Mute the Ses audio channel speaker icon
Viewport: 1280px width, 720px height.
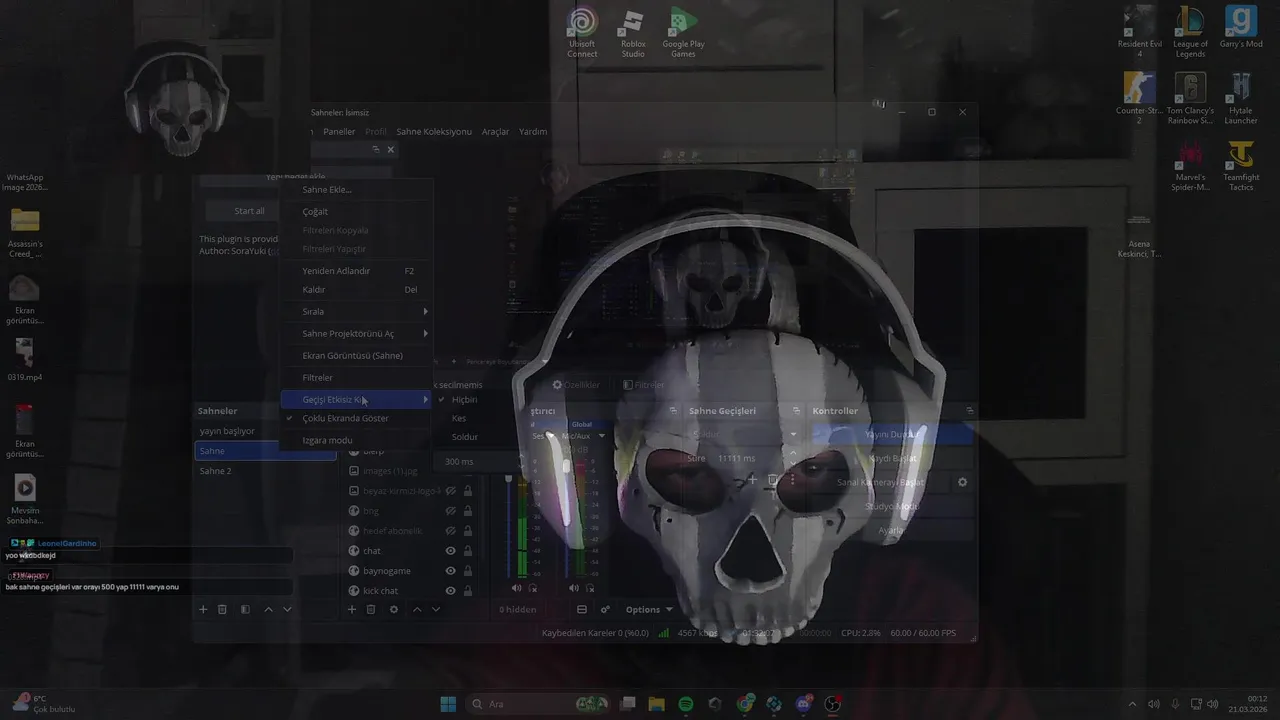click(x=517, y=588)
